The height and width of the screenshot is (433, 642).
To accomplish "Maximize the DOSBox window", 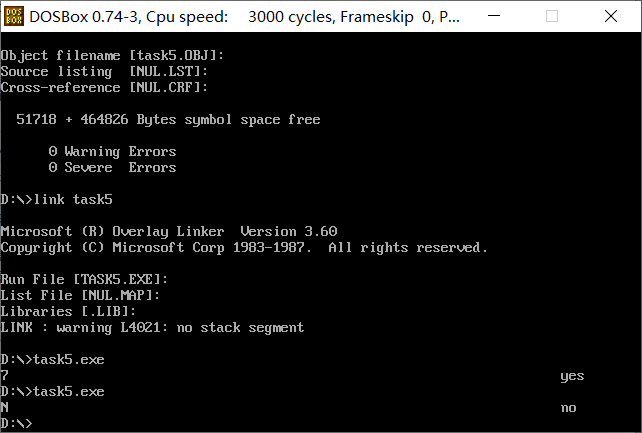I will pyautogui.click(x=552, y=16).
